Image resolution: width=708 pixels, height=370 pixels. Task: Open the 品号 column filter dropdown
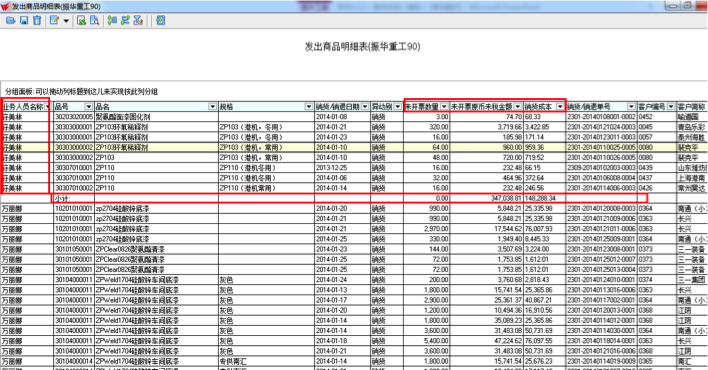88,107
